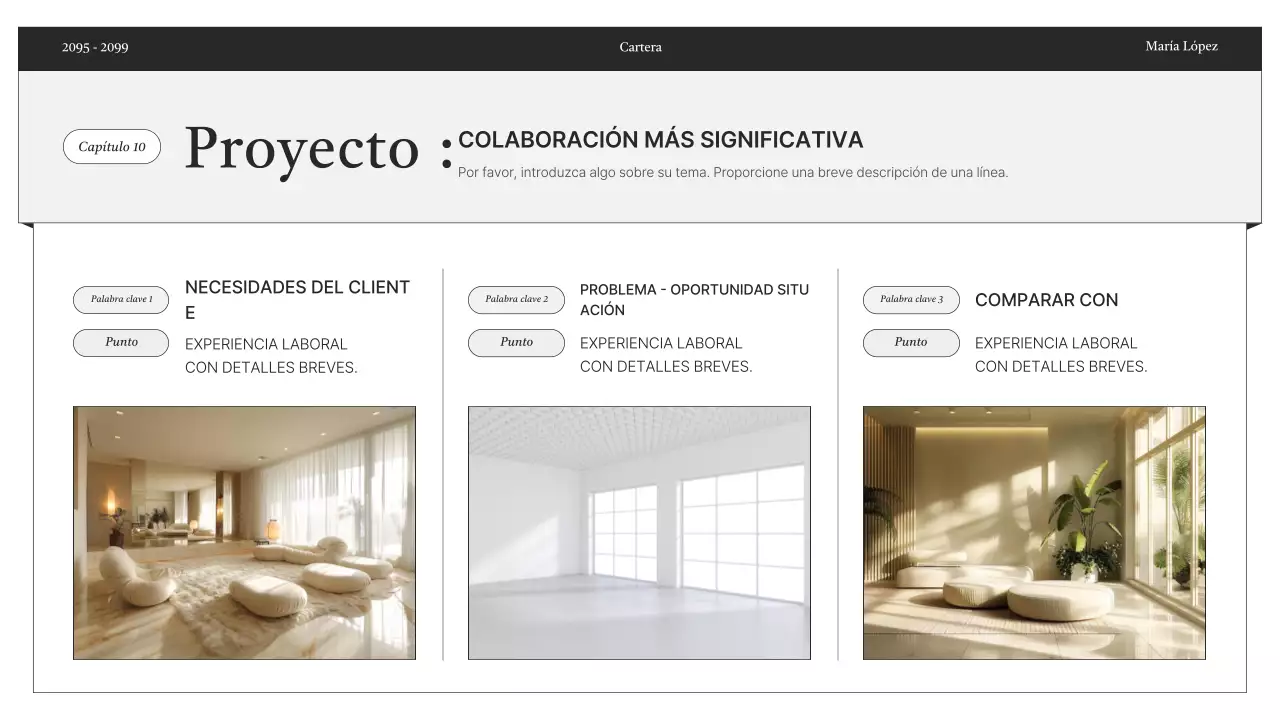Open the lounge chairs interior photo

tap(243, 532)
